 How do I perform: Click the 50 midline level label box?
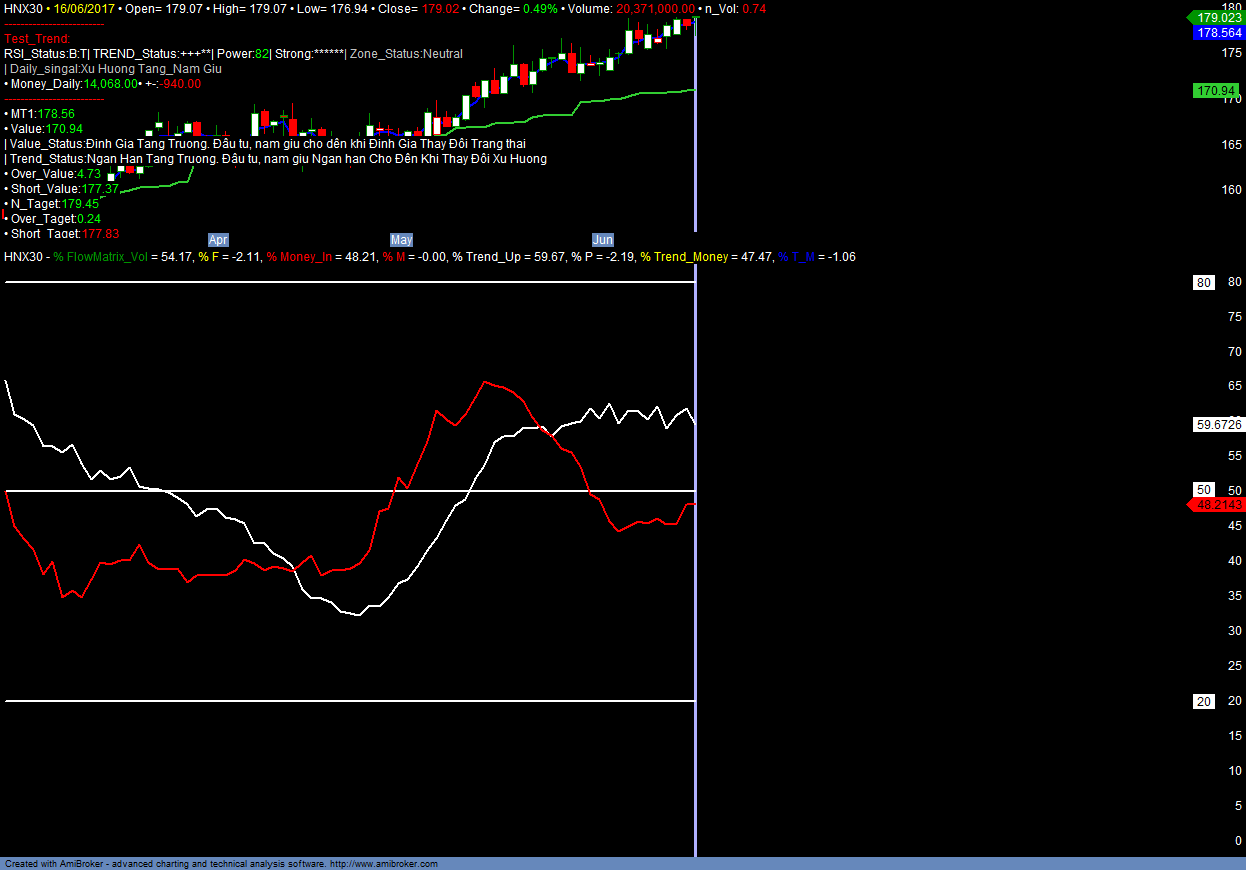[x=1204, y=490]
